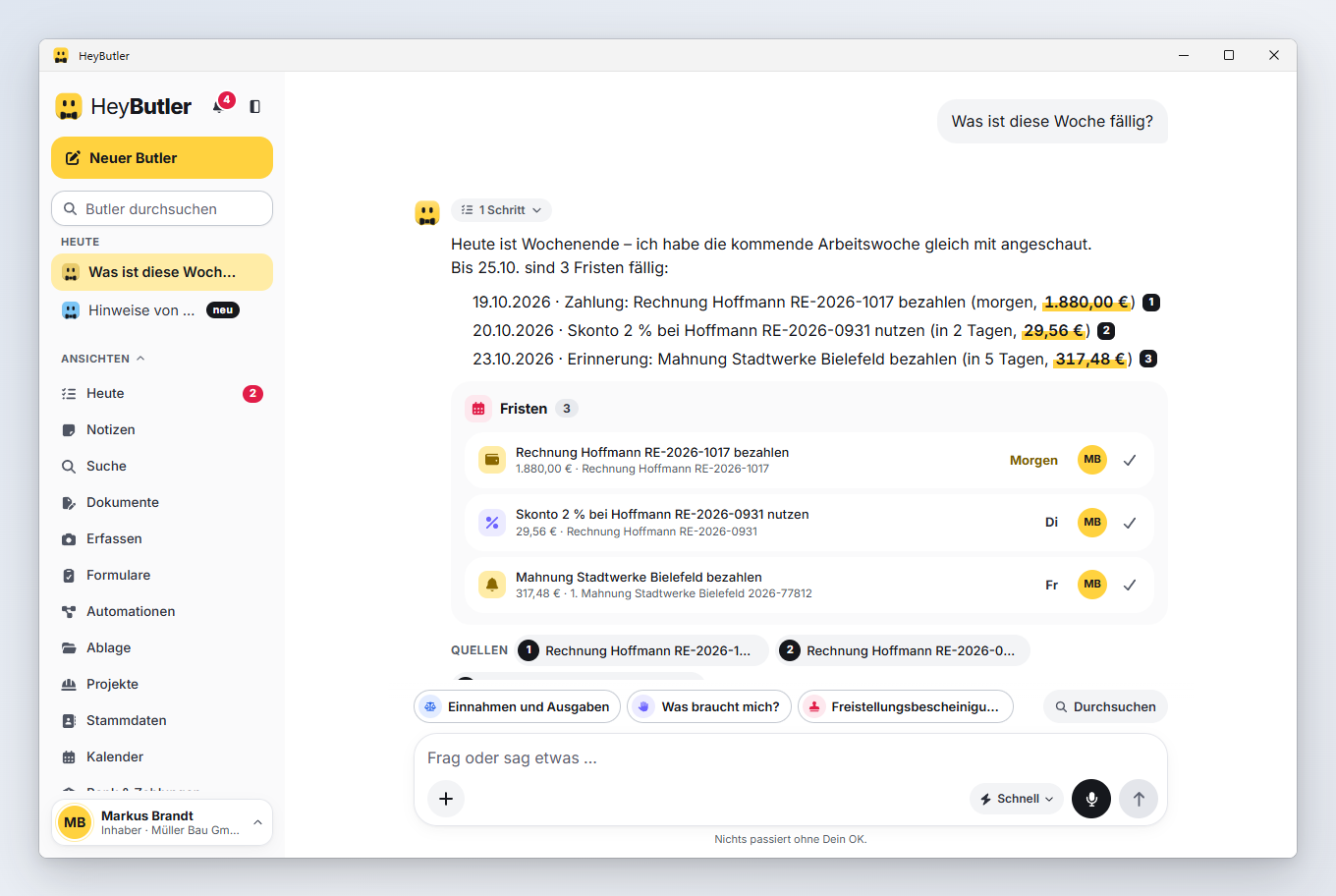Choose the 'Einnahmen und Ausgaben' suggestion
Image resolution: width=1336 pixels, height=896 pixels.
[x=518, y=706]
